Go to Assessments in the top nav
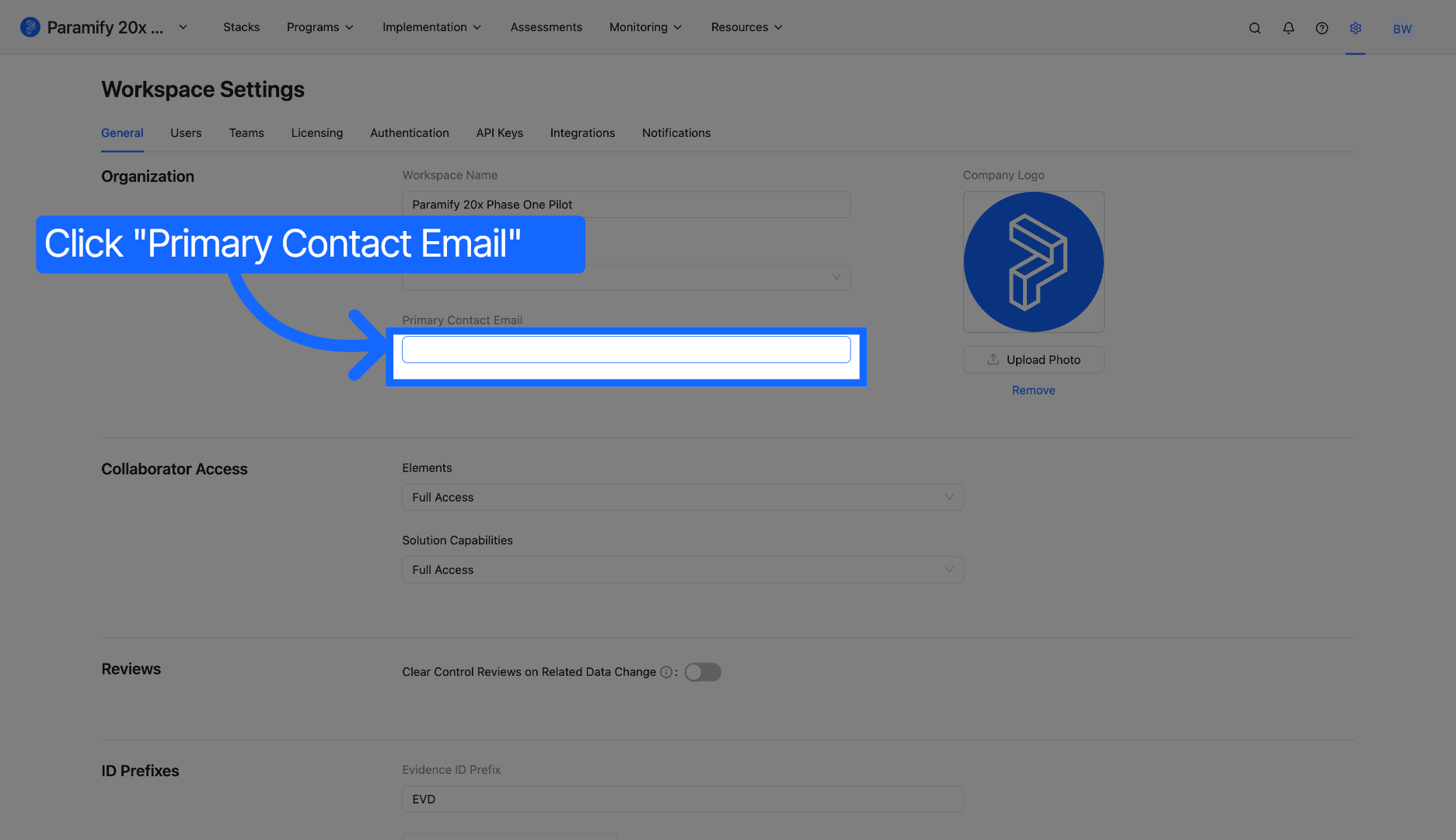This screenshot has height=840, width=1456. 546,27
